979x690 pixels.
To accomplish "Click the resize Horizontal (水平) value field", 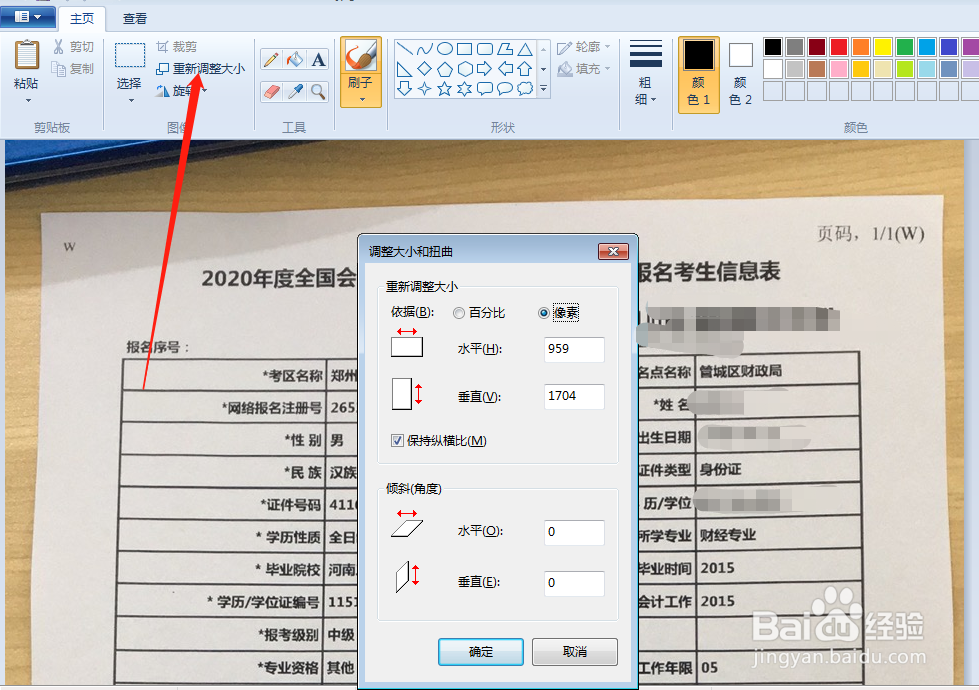I will [x=574, y=349].
